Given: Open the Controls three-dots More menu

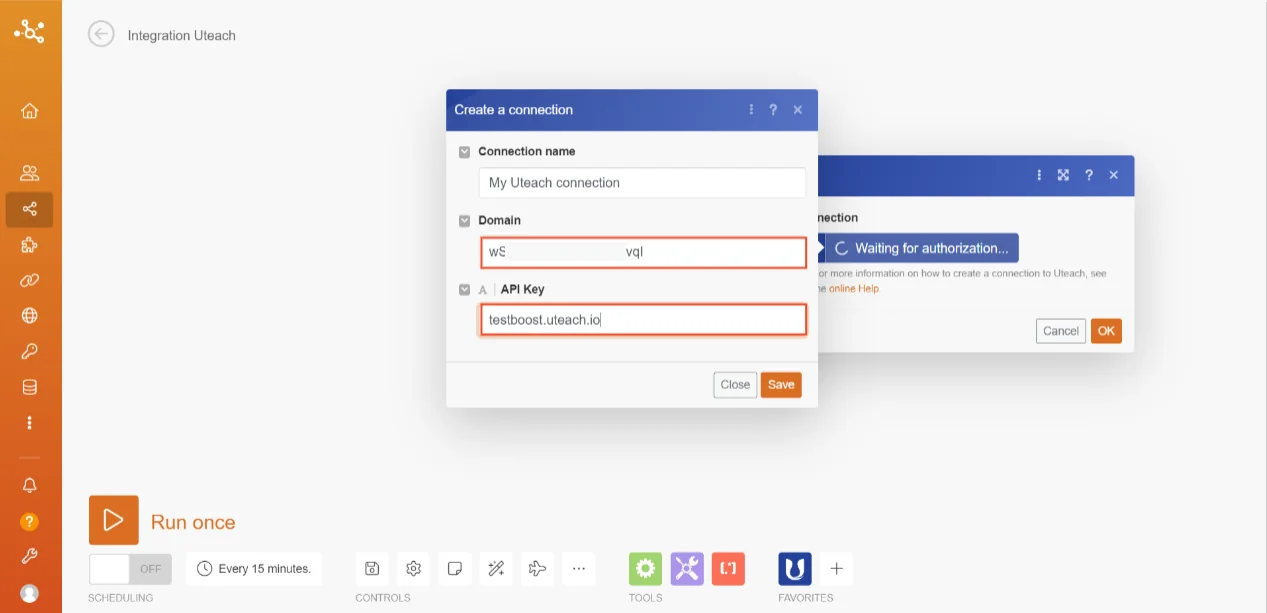Looking at the screenshot, I should 578,568.
